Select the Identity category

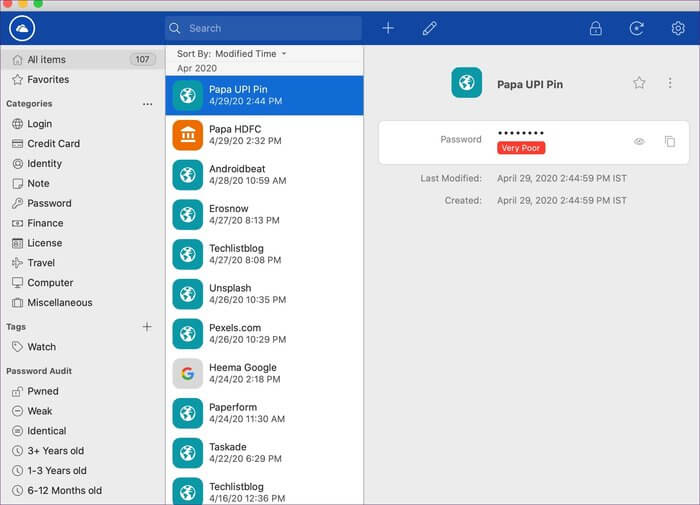point(81,163)
